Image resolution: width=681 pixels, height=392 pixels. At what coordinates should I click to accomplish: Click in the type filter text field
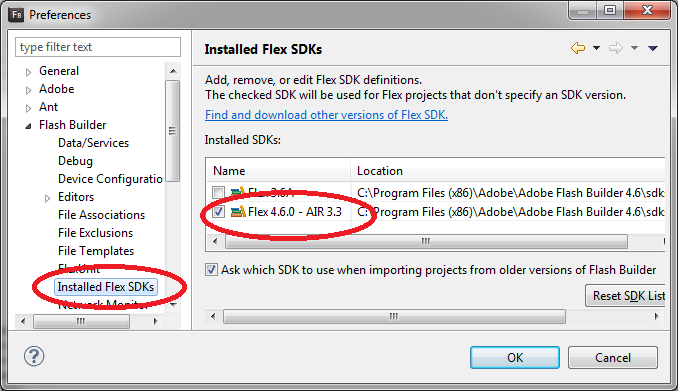(x=98, y=47)
